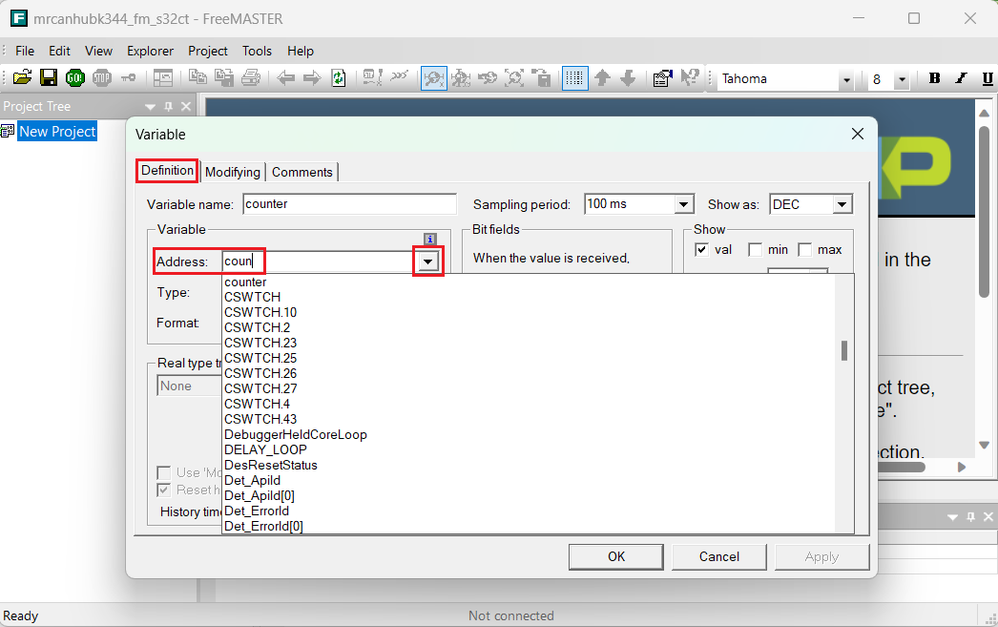Image resolution: width=998 pixels, height=627 pixels.
Task: Open the Project Tree panel options arrow
Action: (150, 107)
